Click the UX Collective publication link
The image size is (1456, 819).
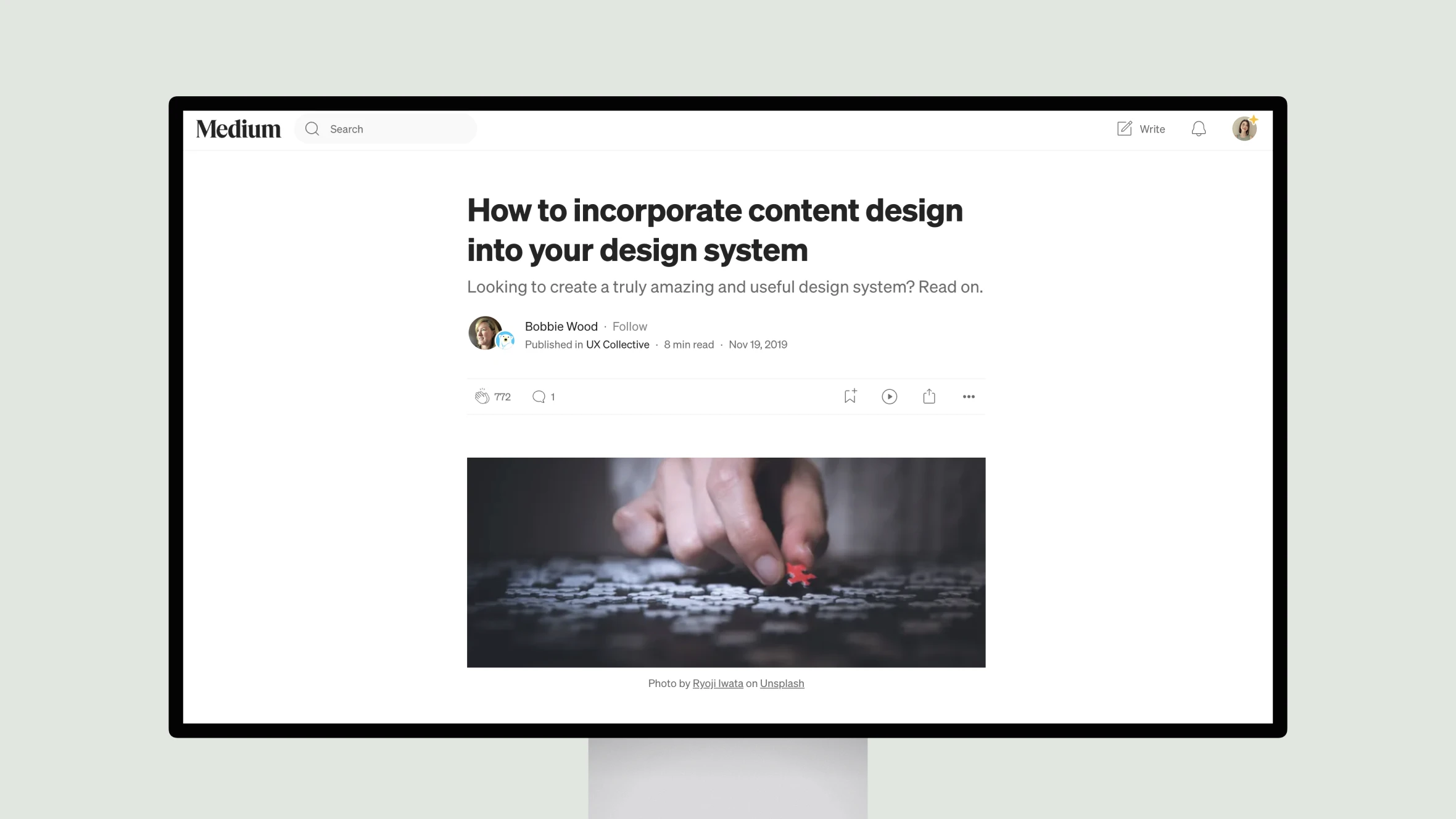[617, 344]
